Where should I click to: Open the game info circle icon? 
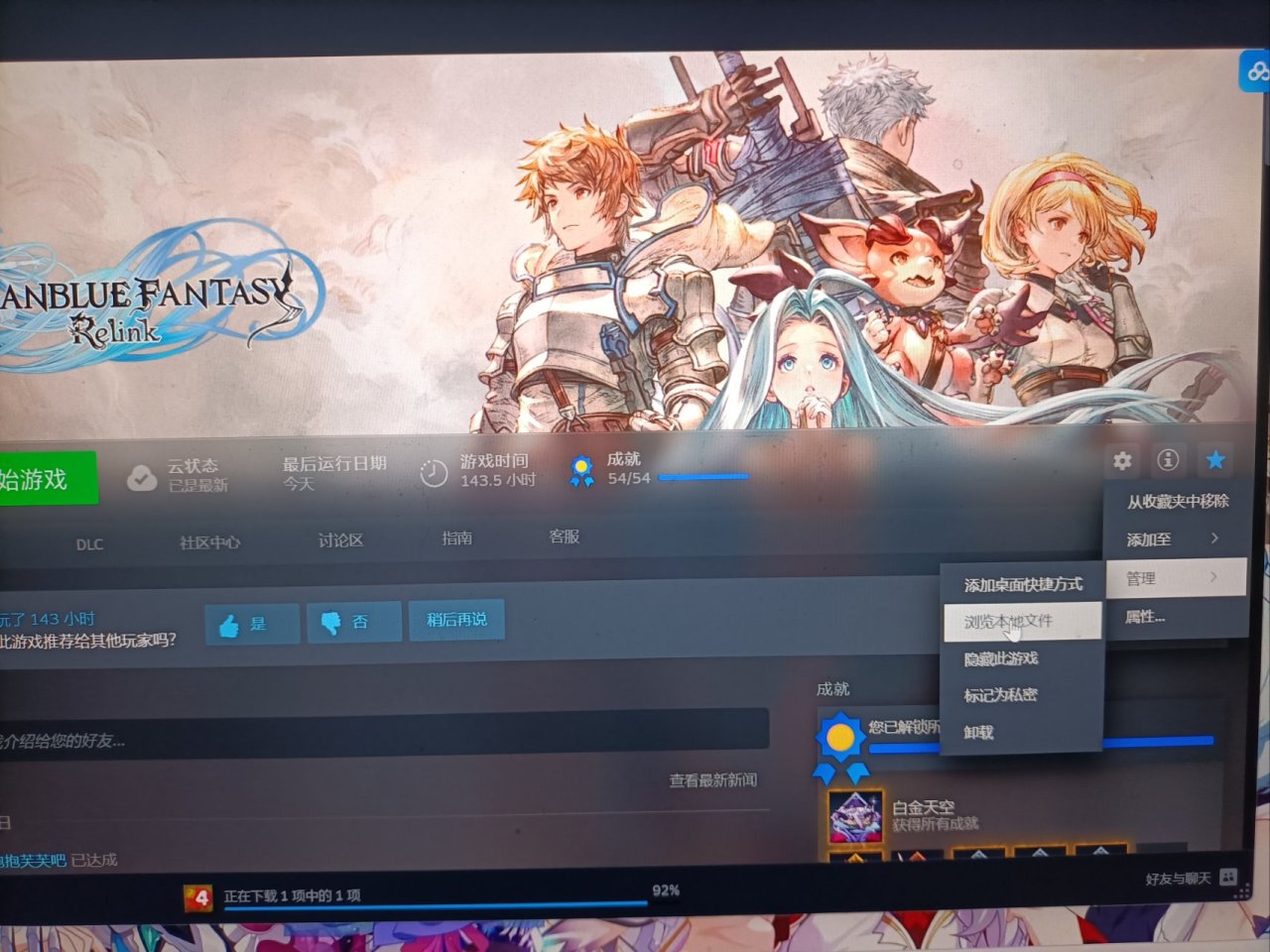coord(1169,459)
